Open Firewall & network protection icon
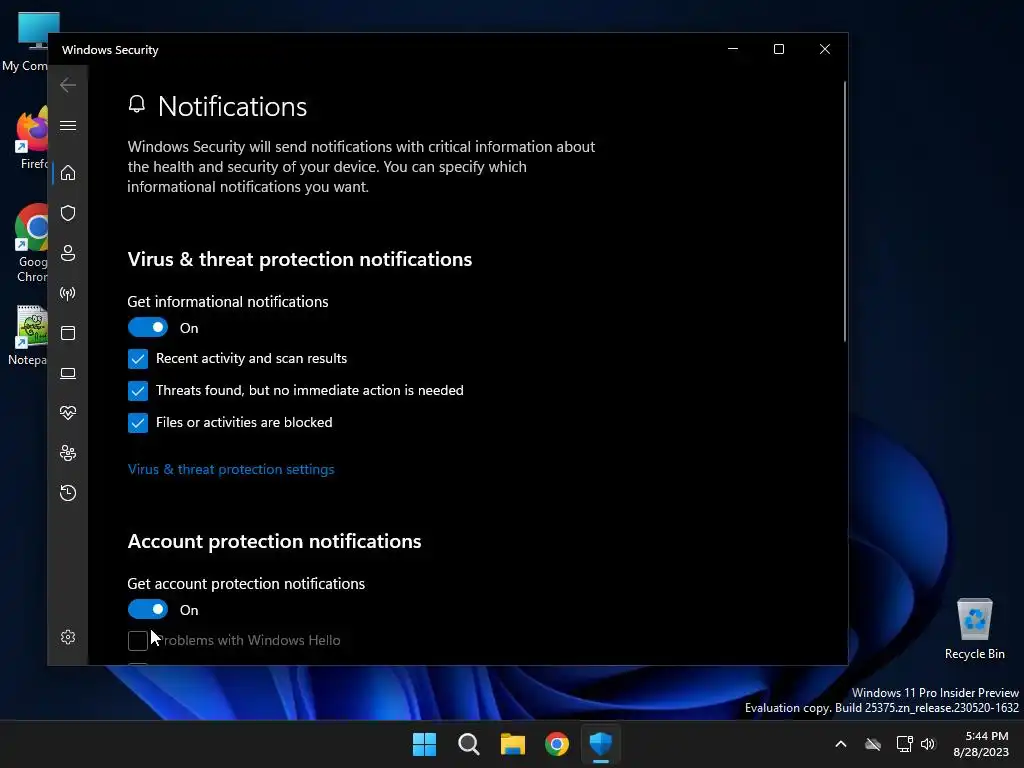The height and width of the screenshot is (768, 1024). point(68,293)
